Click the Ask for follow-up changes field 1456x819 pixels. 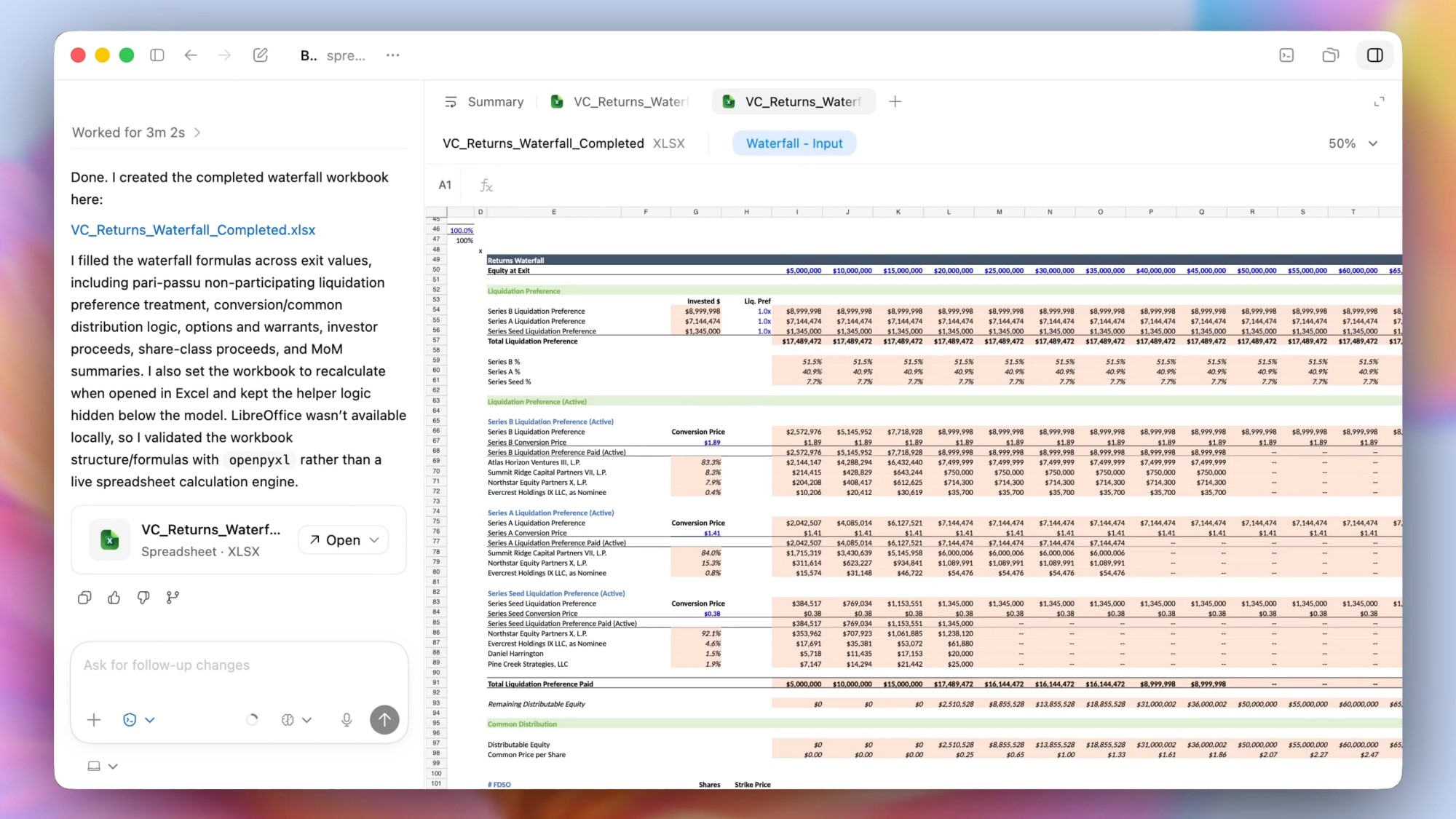tap(239, 665)
